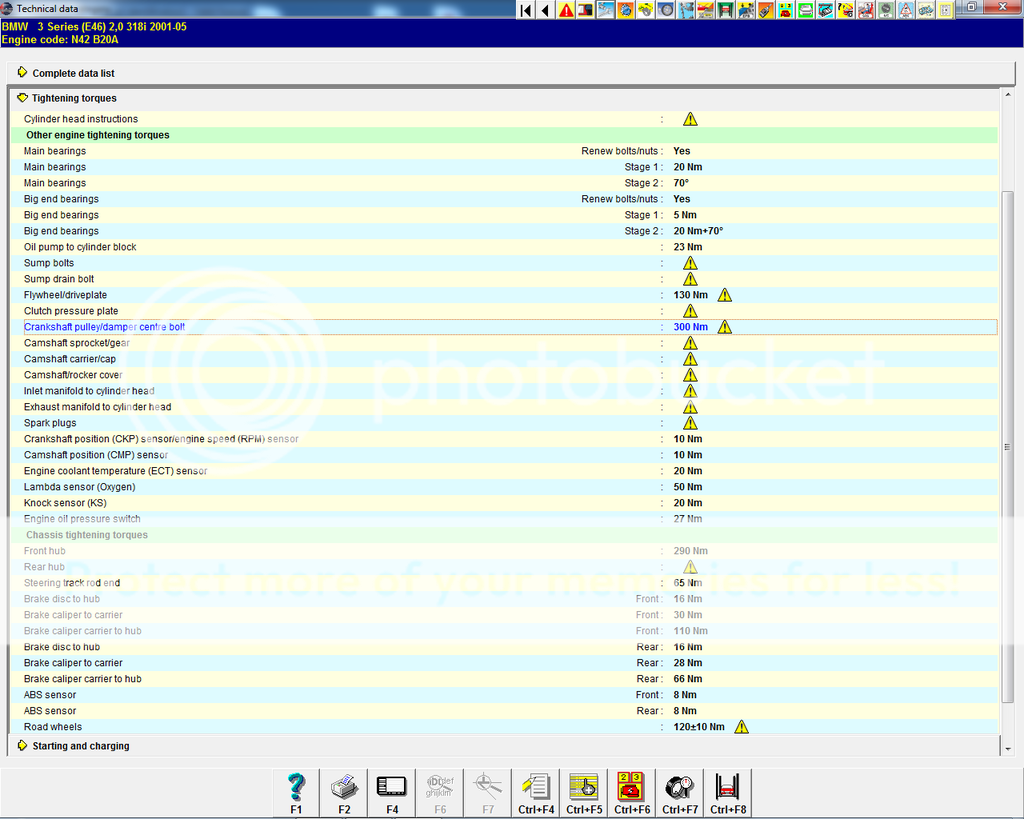Print the data using the F2 printer button
1024x819 pixels.
click(x=344, y=792)
